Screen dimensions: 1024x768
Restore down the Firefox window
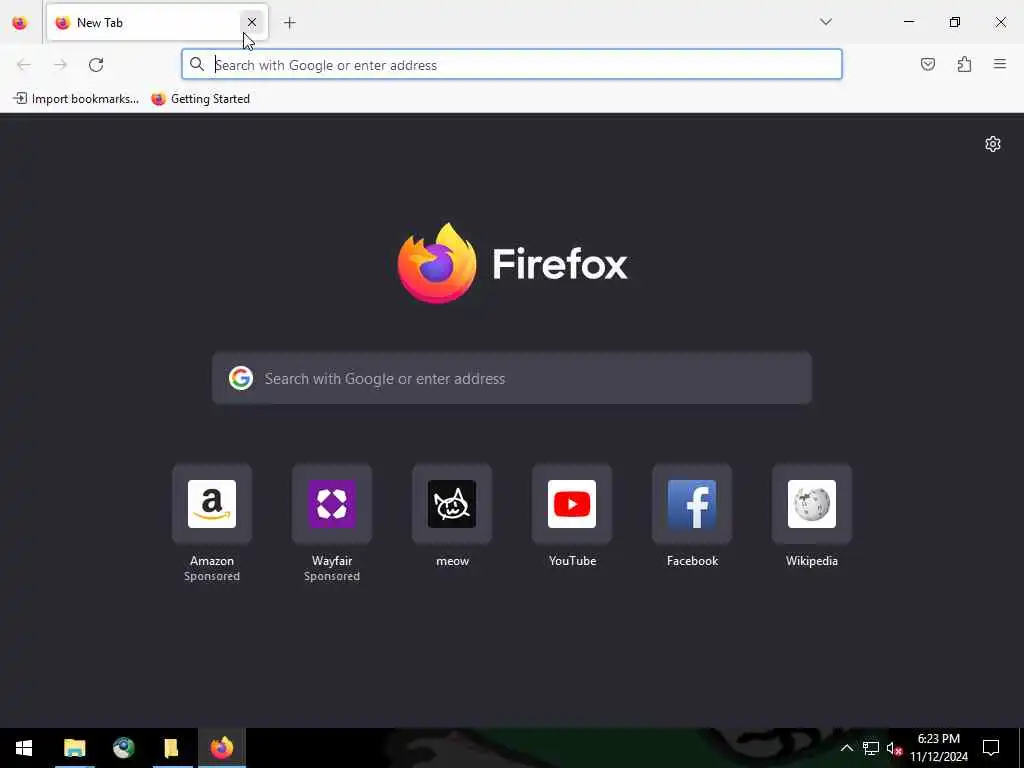(955, 22)
